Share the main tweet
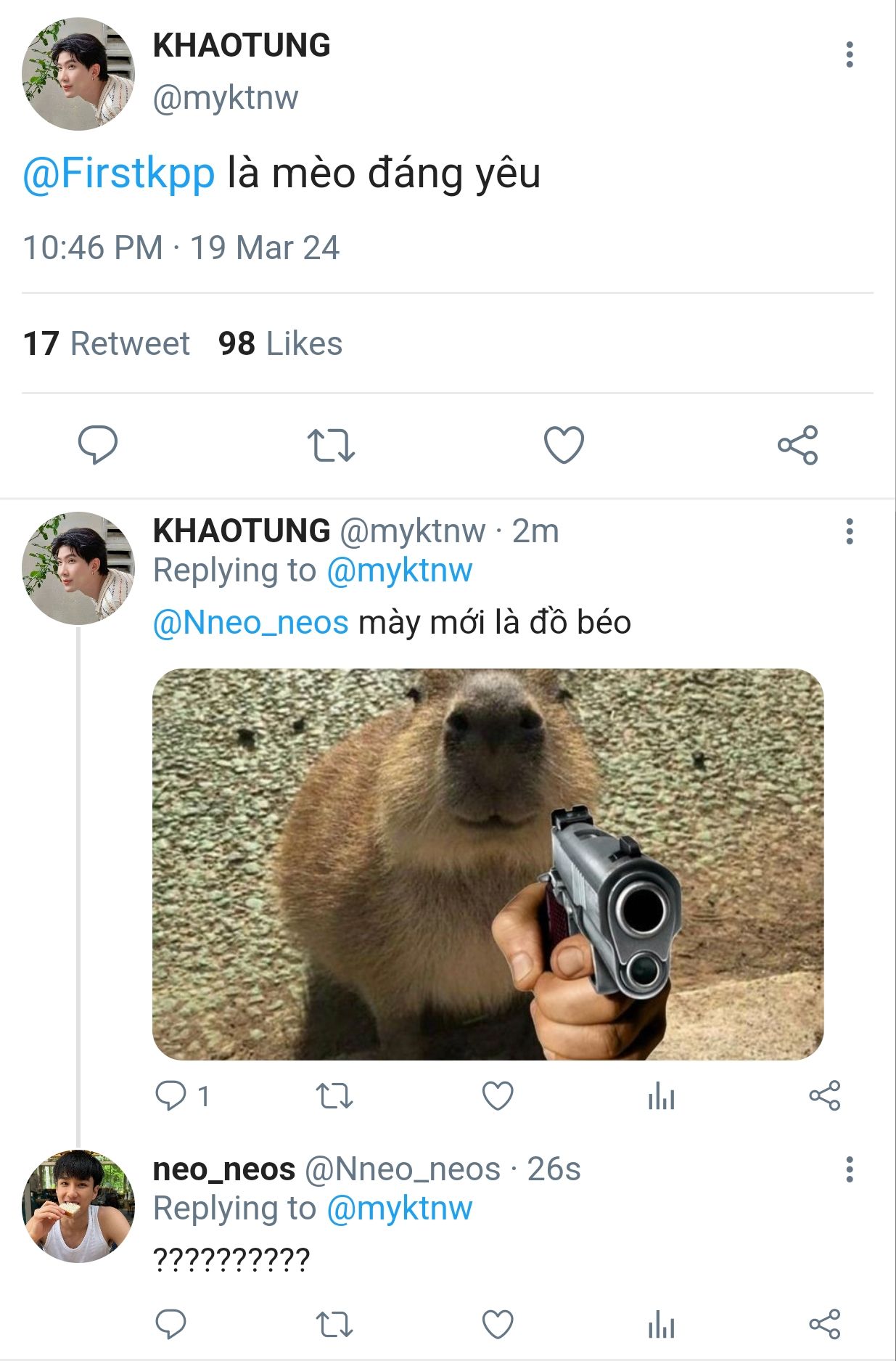This screenshot has height=1361, width=896. click(x=797, y=445)
